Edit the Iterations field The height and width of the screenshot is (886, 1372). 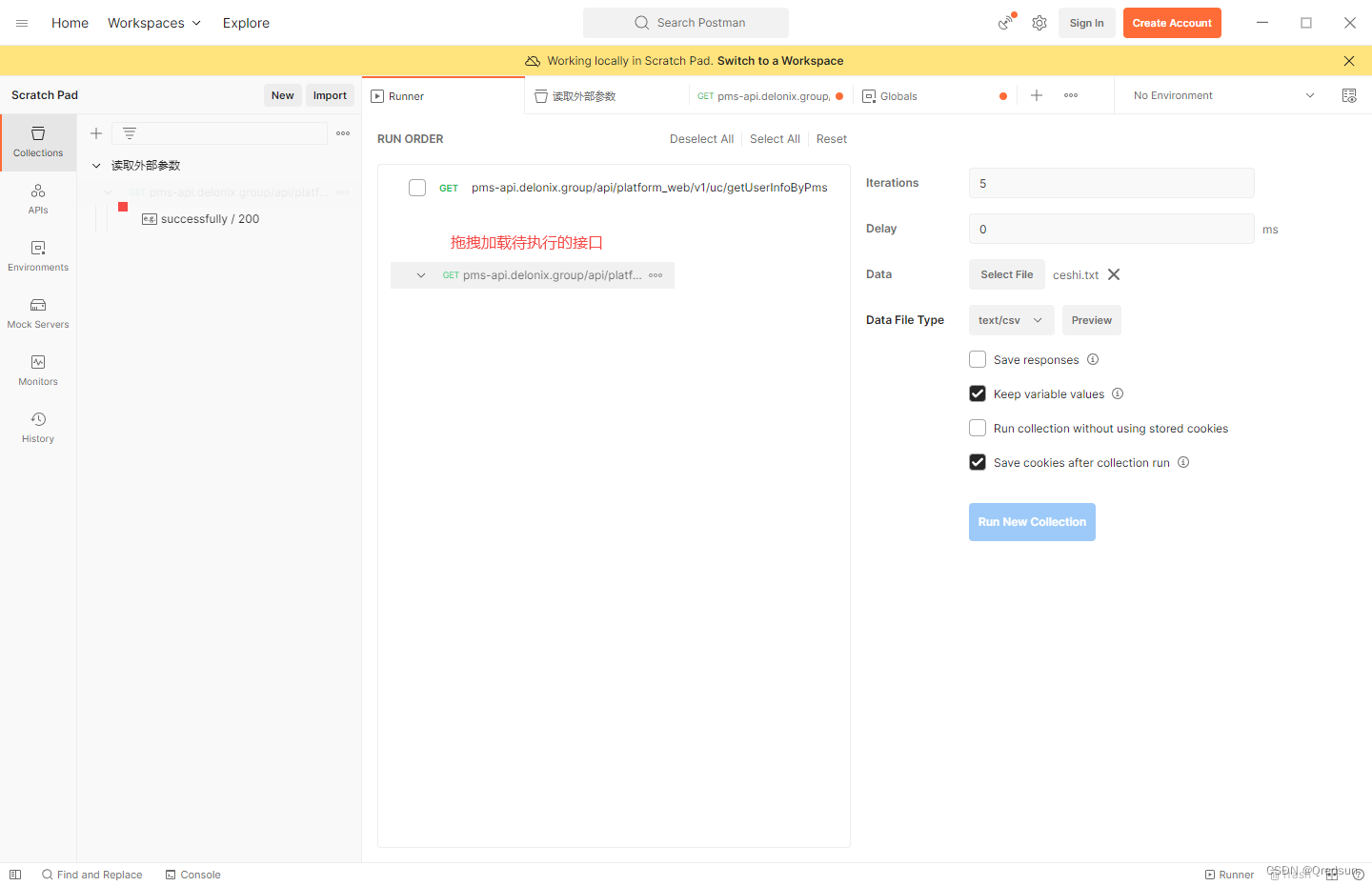coord(1111,183)
